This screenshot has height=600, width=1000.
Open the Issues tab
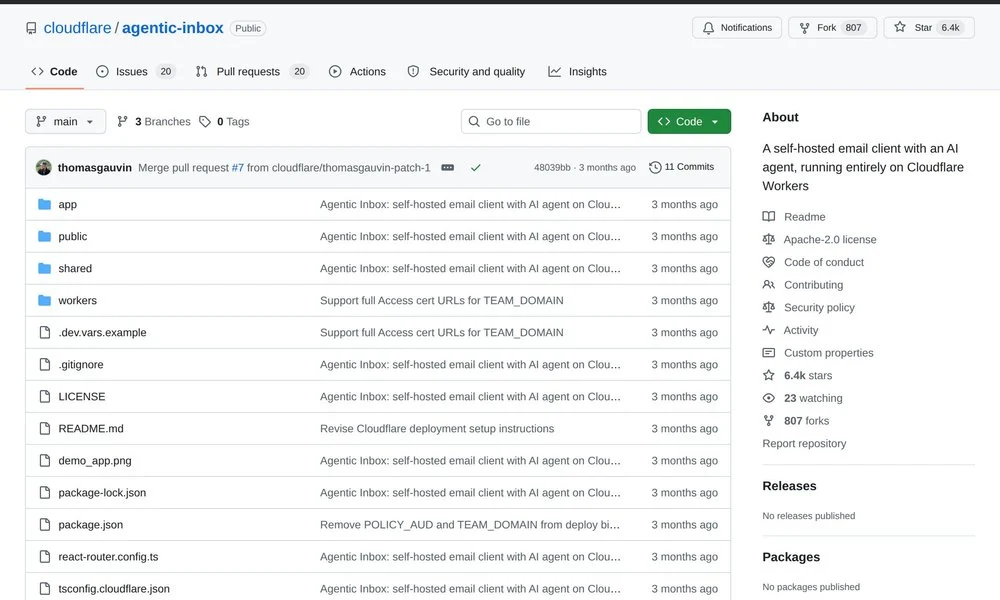click(x=135, y=71)
